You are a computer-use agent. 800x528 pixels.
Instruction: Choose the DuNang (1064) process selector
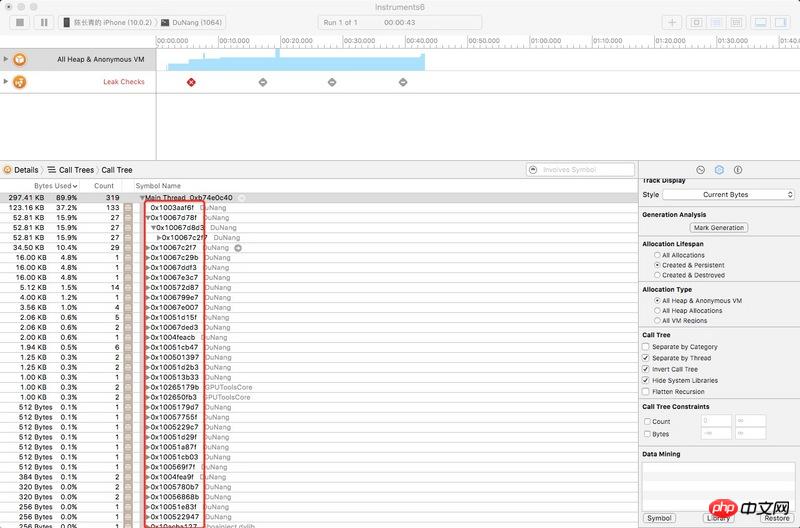tap(191, 22)
